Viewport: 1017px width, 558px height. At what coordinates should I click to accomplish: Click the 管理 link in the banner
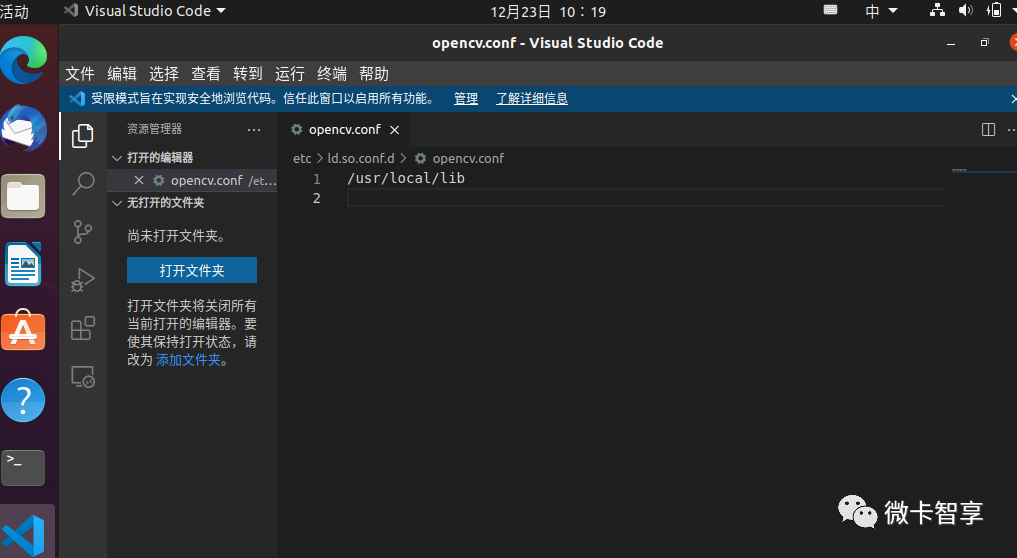coord(466,99)
